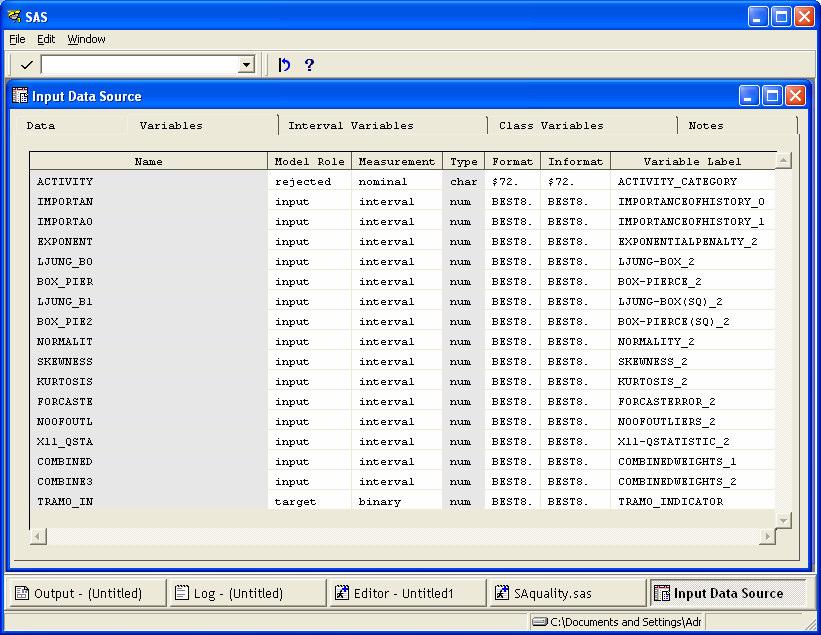
Task: Select the LJUNG_B1 variable name
Action: point(65,302)
